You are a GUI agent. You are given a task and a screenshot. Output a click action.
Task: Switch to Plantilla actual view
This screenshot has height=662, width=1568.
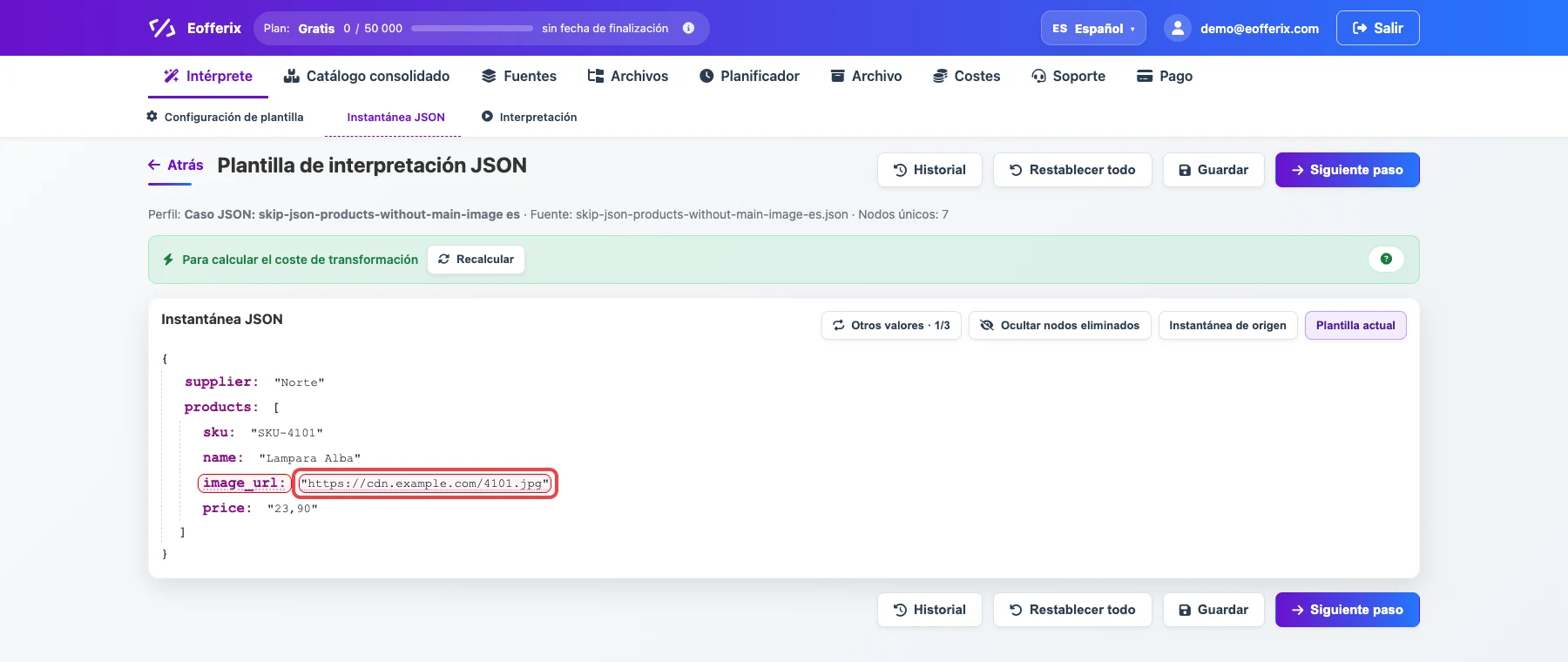point(1355,325)
